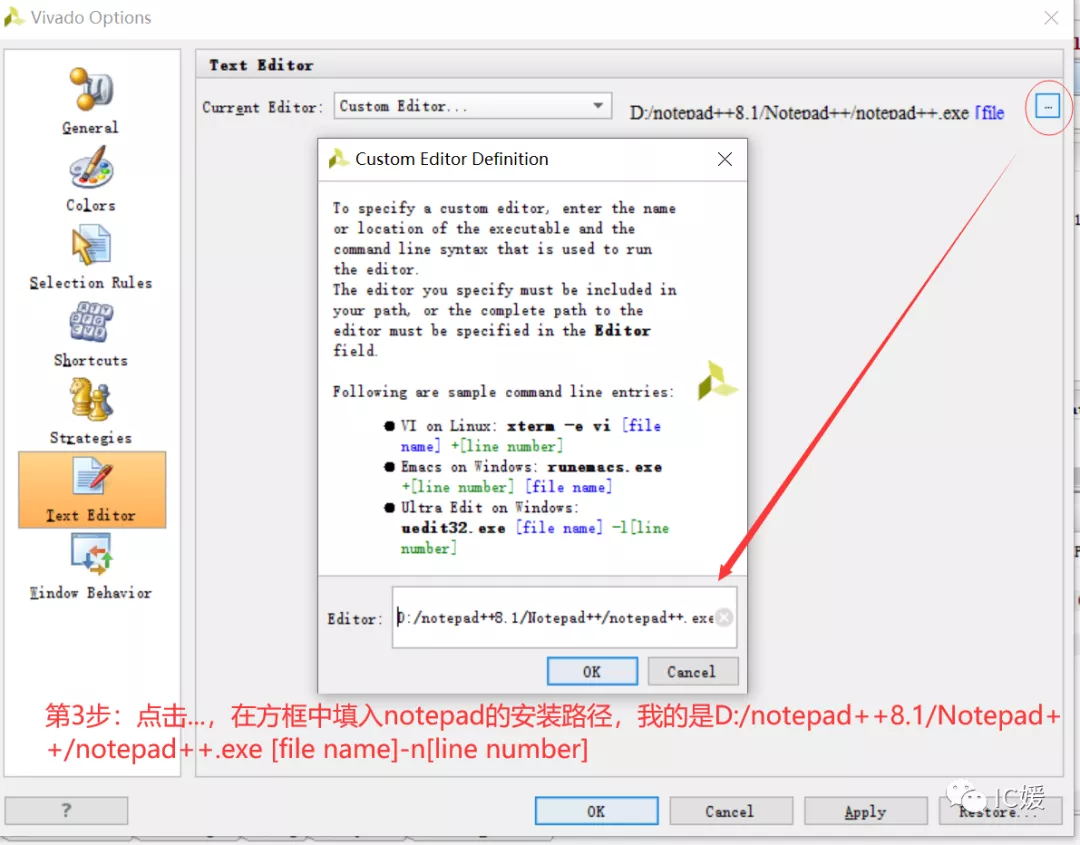Viewport: 1080px width, 845px height.
Task: Click inside the Editor path input field
Action: (x=550, y=617)
